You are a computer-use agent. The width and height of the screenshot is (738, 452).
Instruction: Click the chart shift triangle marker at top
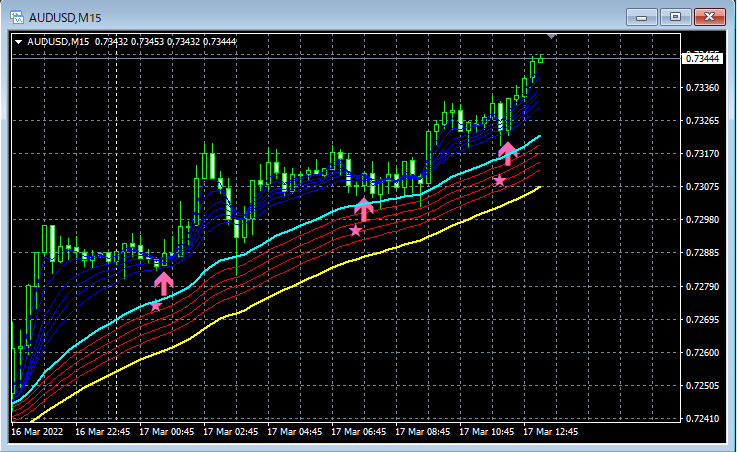pos(552,36)
